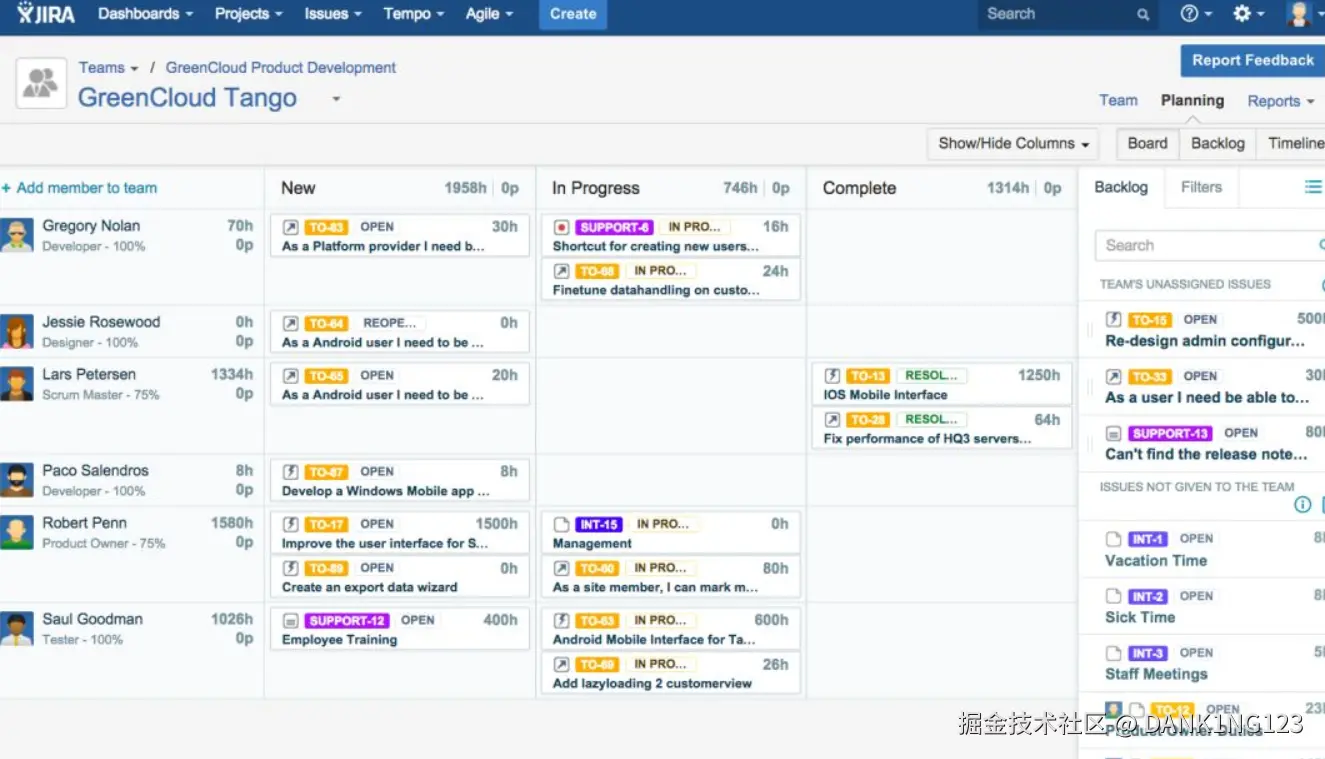Click the issue type icon on TO-13 card
Image resolution: width=1325 pixels, height=759 pixels.
[x=832, y=376]
